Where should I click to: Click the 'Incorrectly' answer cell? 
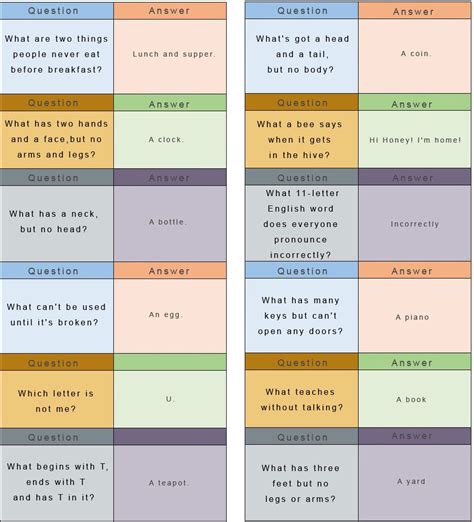(x=415, y=223)
